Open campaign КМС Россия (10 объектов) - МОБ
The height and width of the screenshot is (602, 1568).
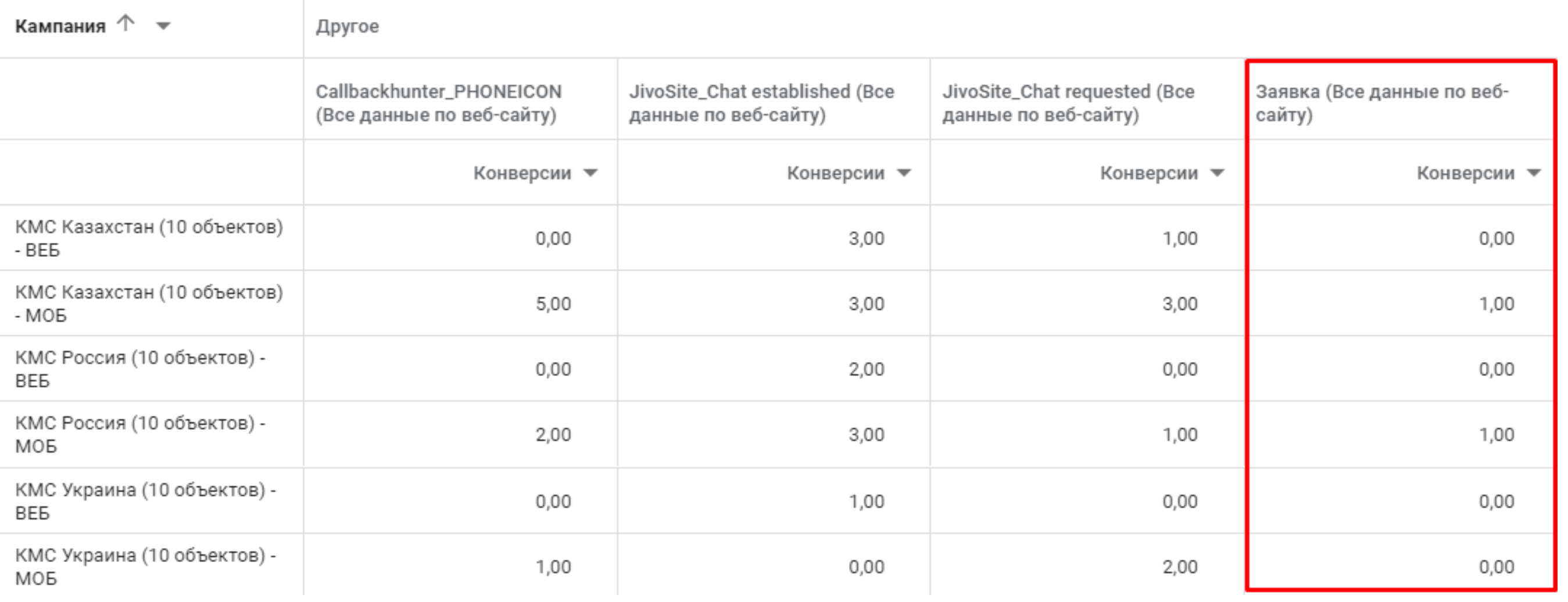pos(140,435)
